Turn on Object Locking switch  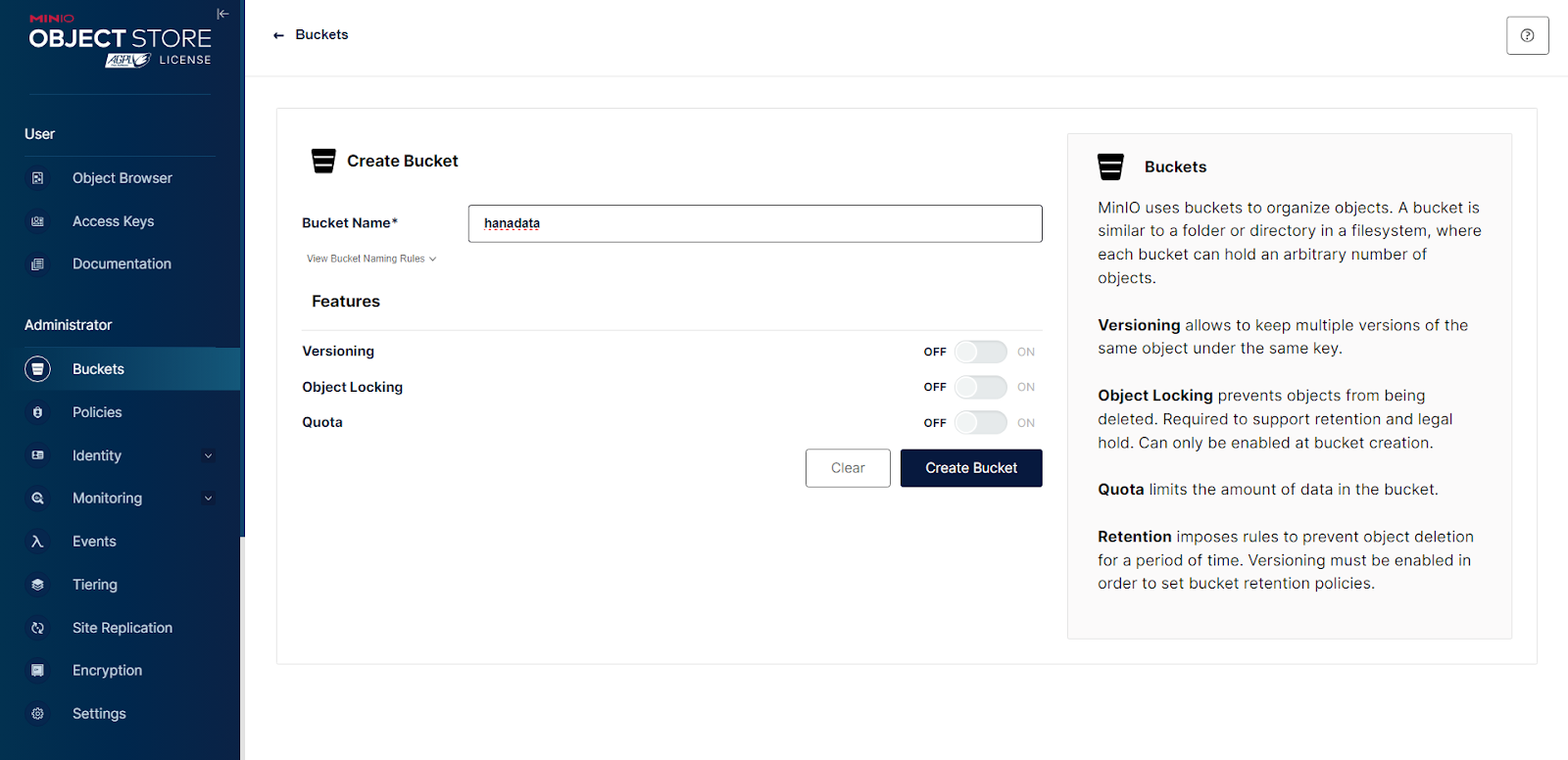(980, 387)
